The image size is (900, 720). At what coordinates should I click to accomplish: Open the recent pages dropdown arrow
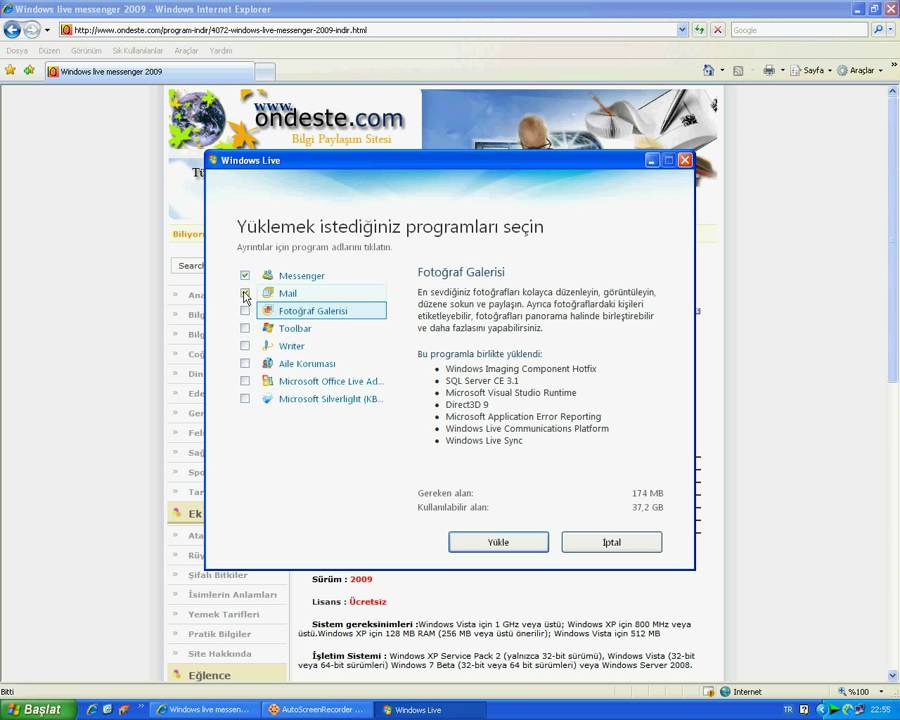pyautogui.click(x=48, y=30)
